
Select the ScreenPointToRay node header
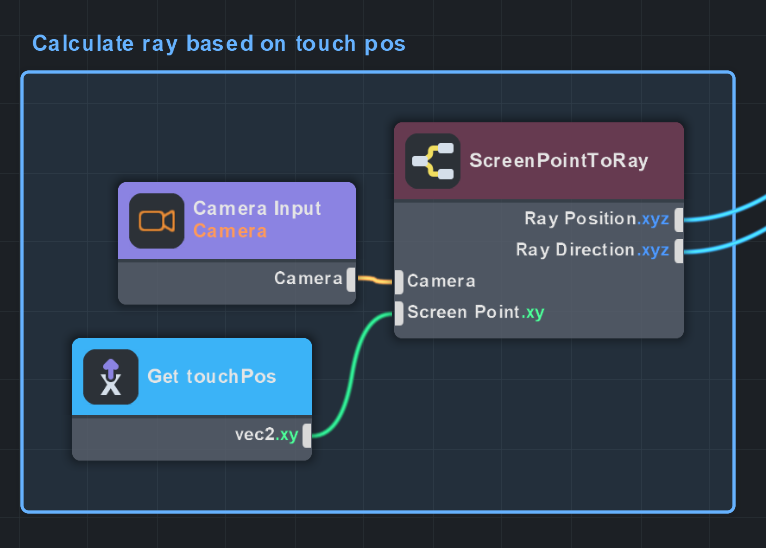tap(559, 161)
